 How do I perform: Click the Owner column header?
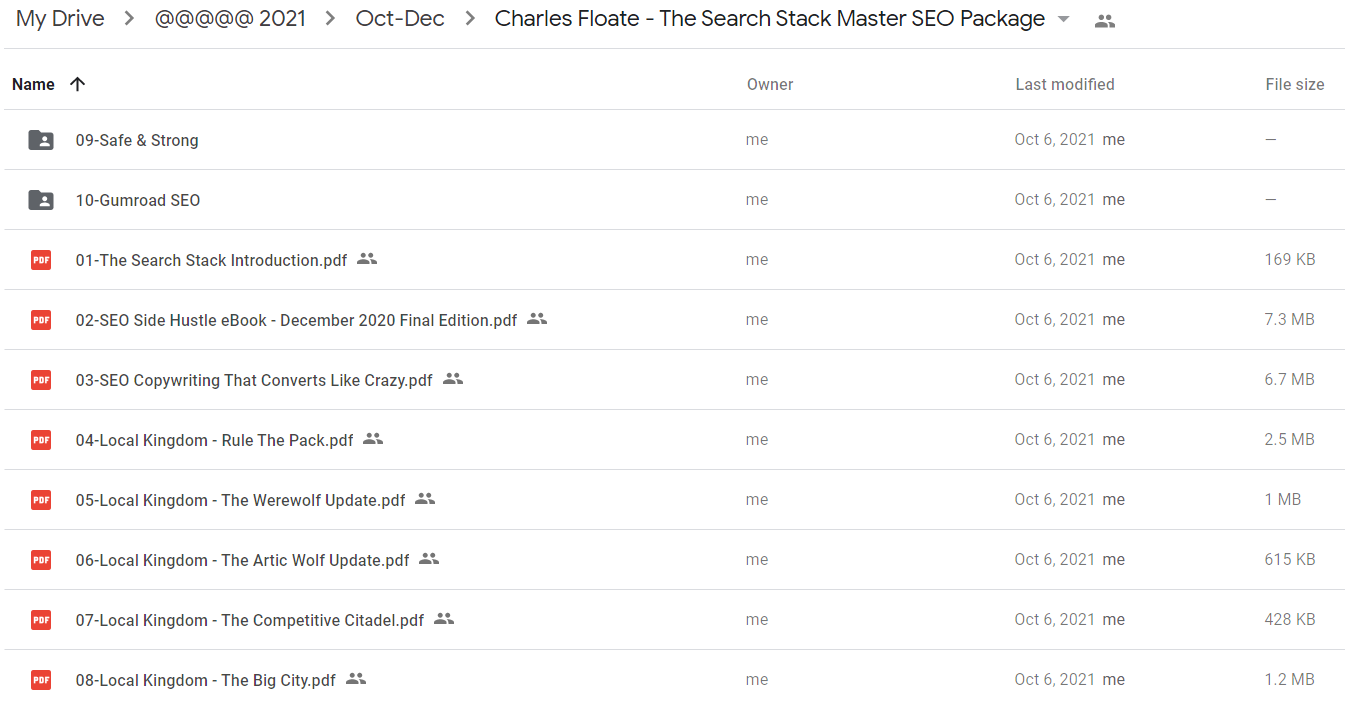click(x=770, y=85)
